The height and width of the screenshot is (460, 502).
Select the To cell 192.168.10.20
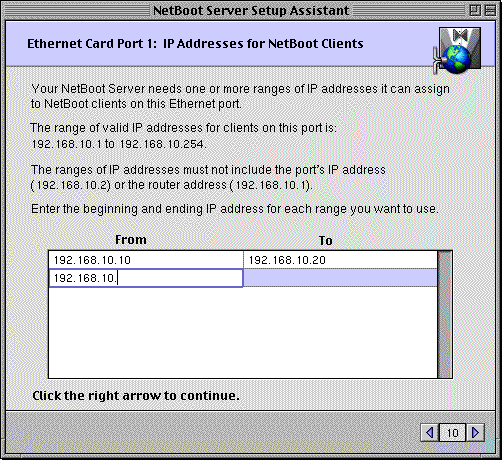(x=340, y=260)
